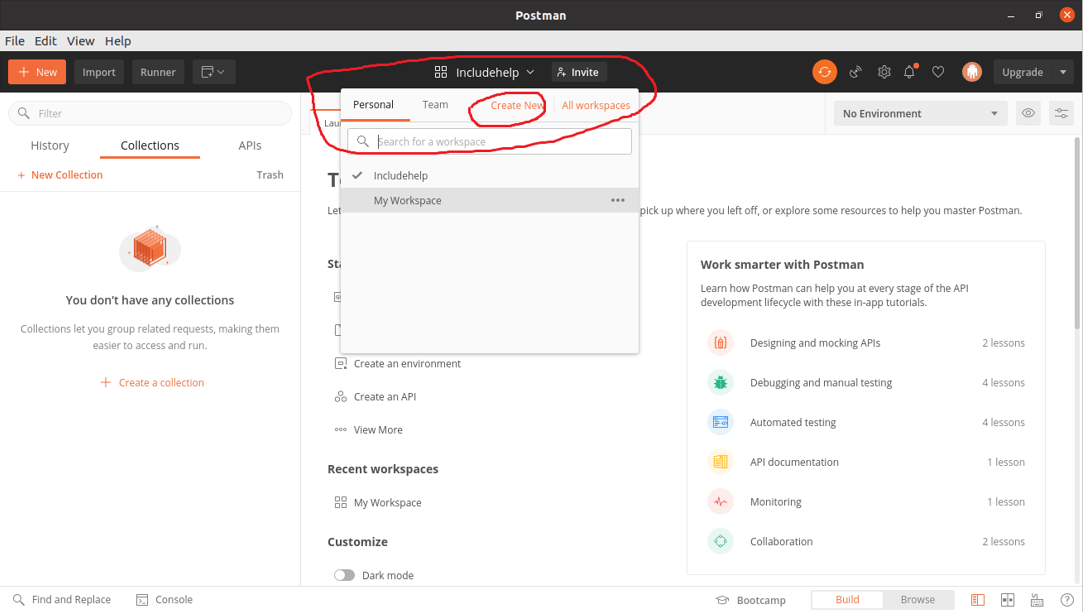Click the heart favorites icon

938,72
